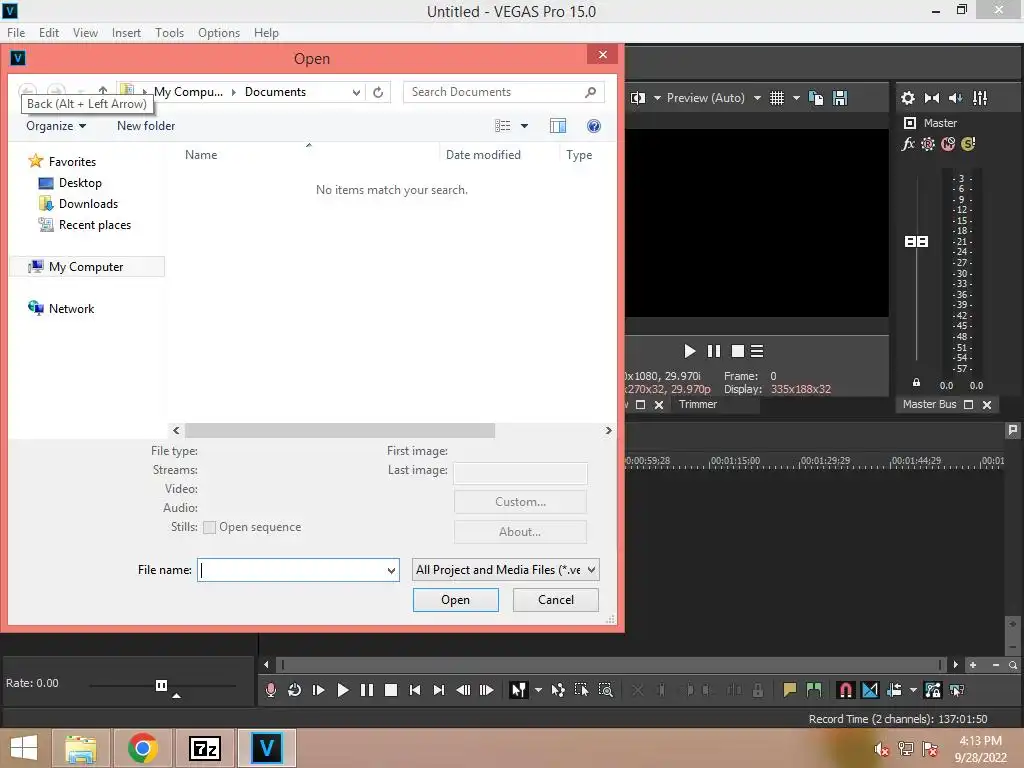The image size is (1024, 768).
Task: Go to start of project in transport
Action: 415,690
